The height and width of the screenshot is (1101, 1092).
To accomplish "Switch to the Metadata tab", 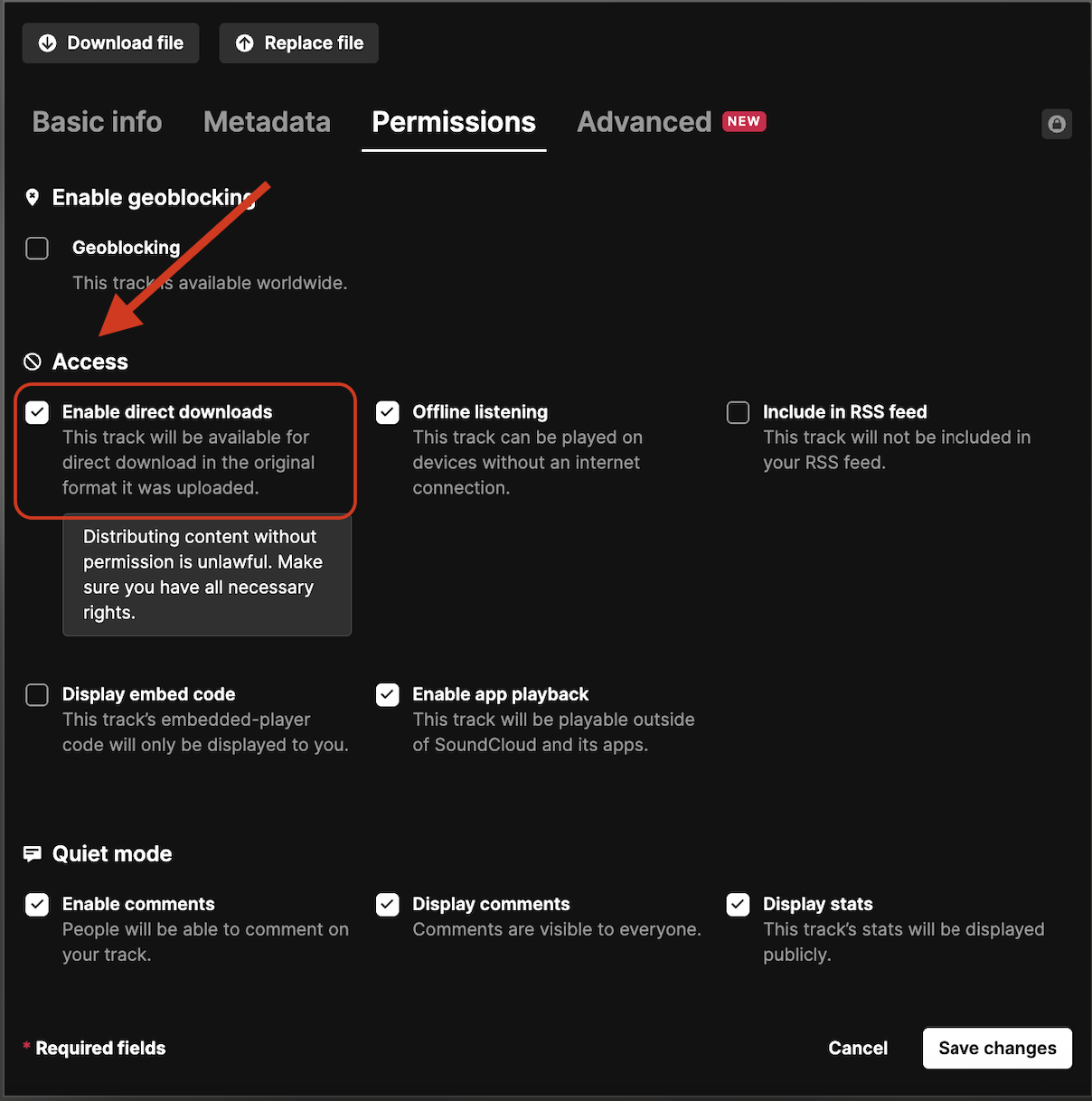I will (x=267, y=122).
